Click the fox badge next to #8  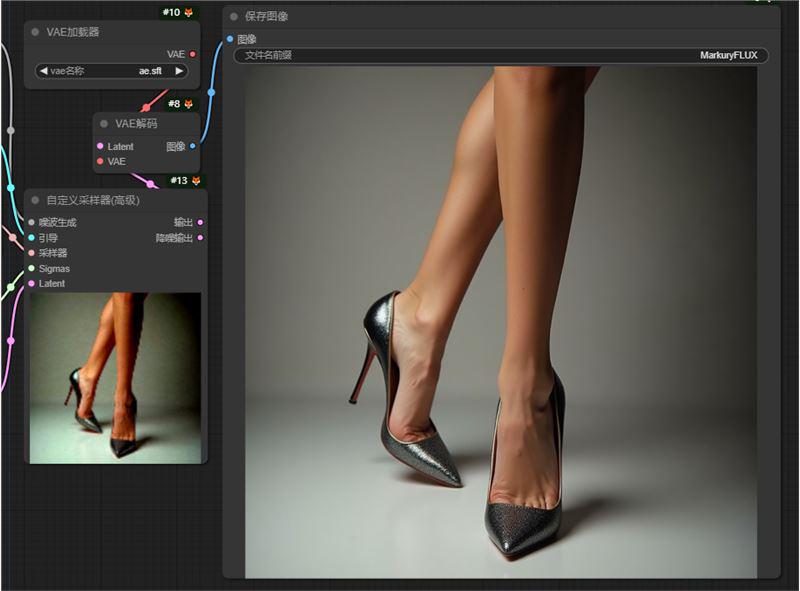coord(188,104)
